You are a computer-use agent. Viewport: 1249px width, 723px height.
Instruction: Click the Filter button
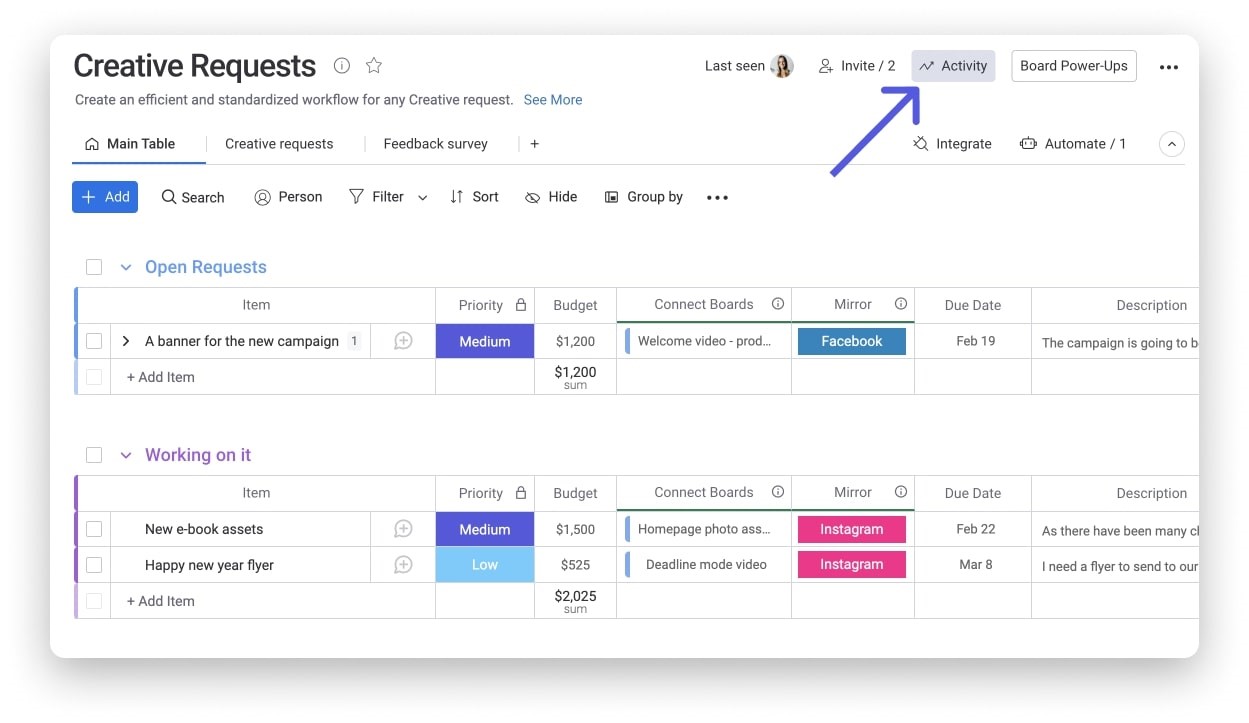tap(376, 197)
